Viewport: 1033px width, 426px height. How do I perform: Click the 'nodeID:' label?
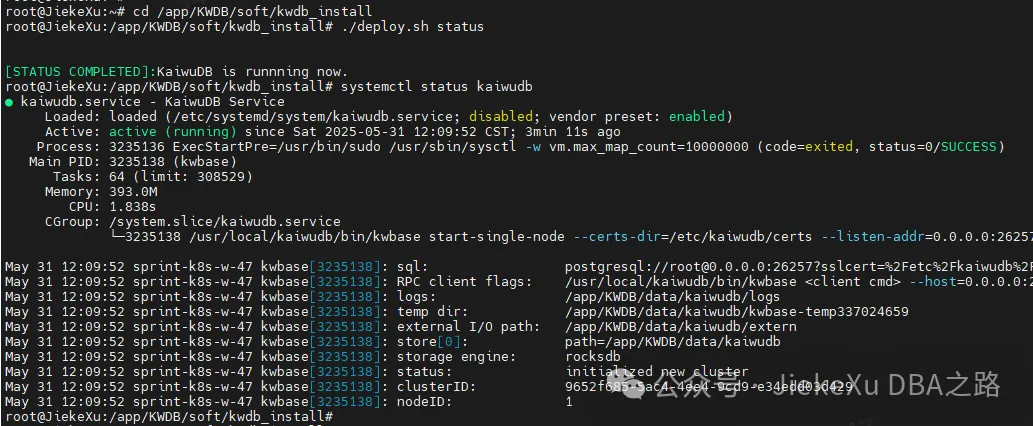[425, 402]
